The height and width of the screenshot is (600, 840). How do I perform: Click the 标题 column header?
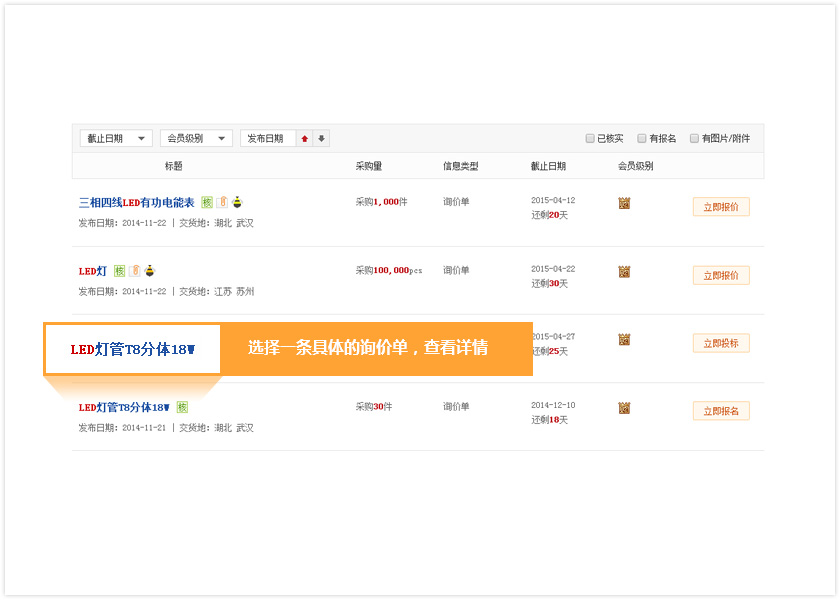point(174,166)
